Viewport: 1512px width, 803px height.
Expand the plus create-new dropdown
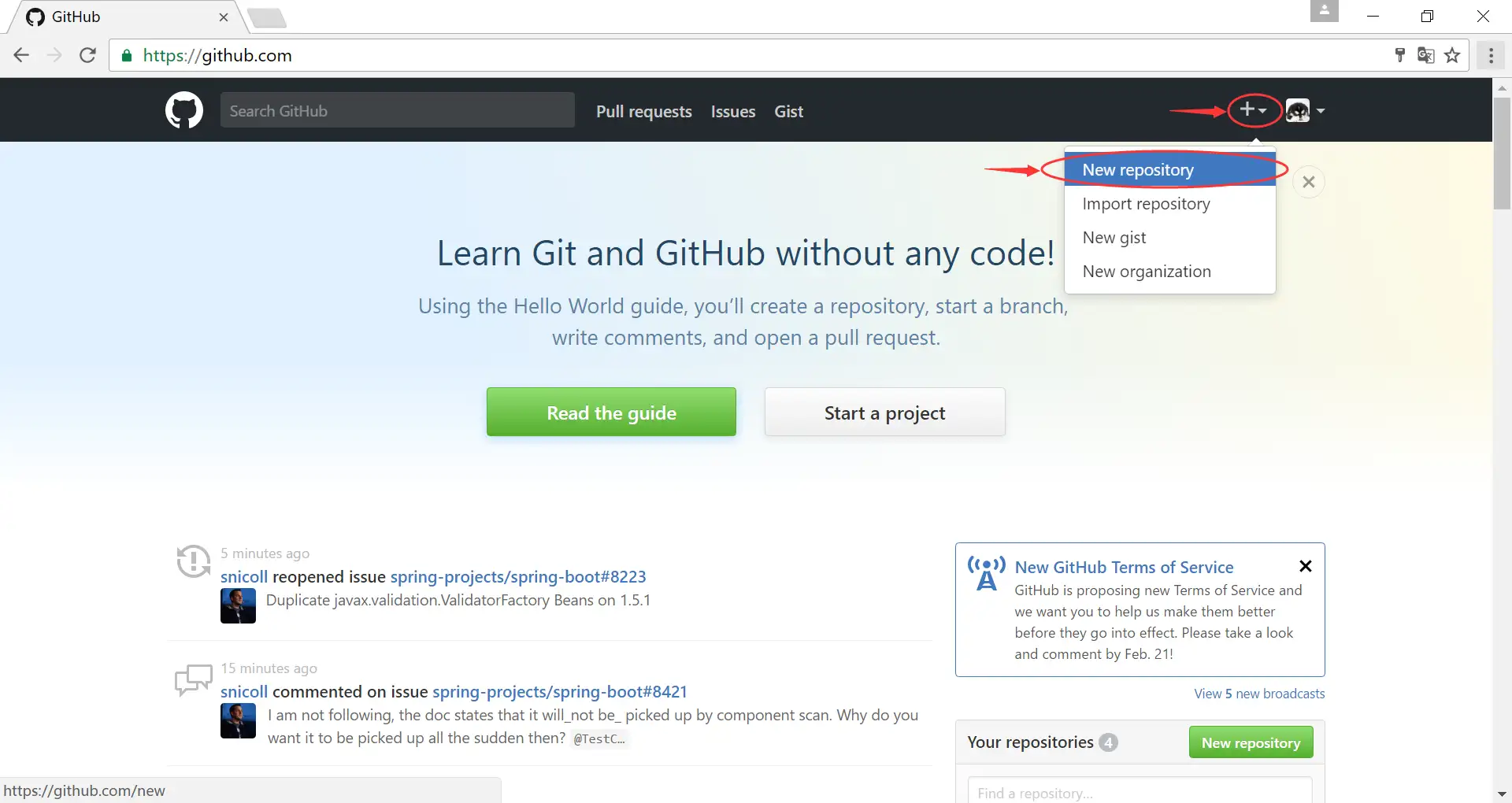(1252, 110)
